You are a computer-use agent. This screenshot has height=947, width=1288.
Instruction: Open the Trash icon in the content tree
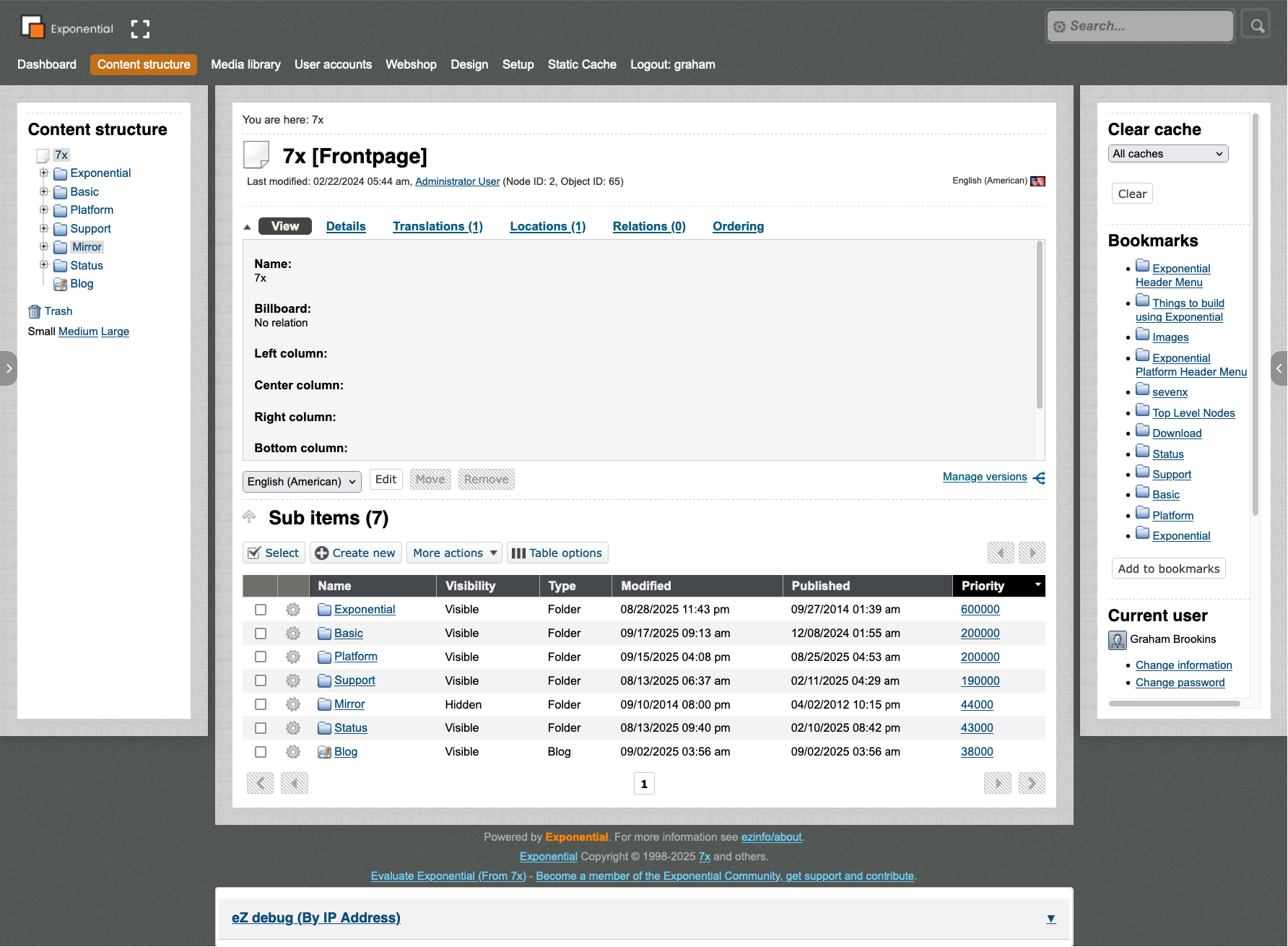(35, 311)
